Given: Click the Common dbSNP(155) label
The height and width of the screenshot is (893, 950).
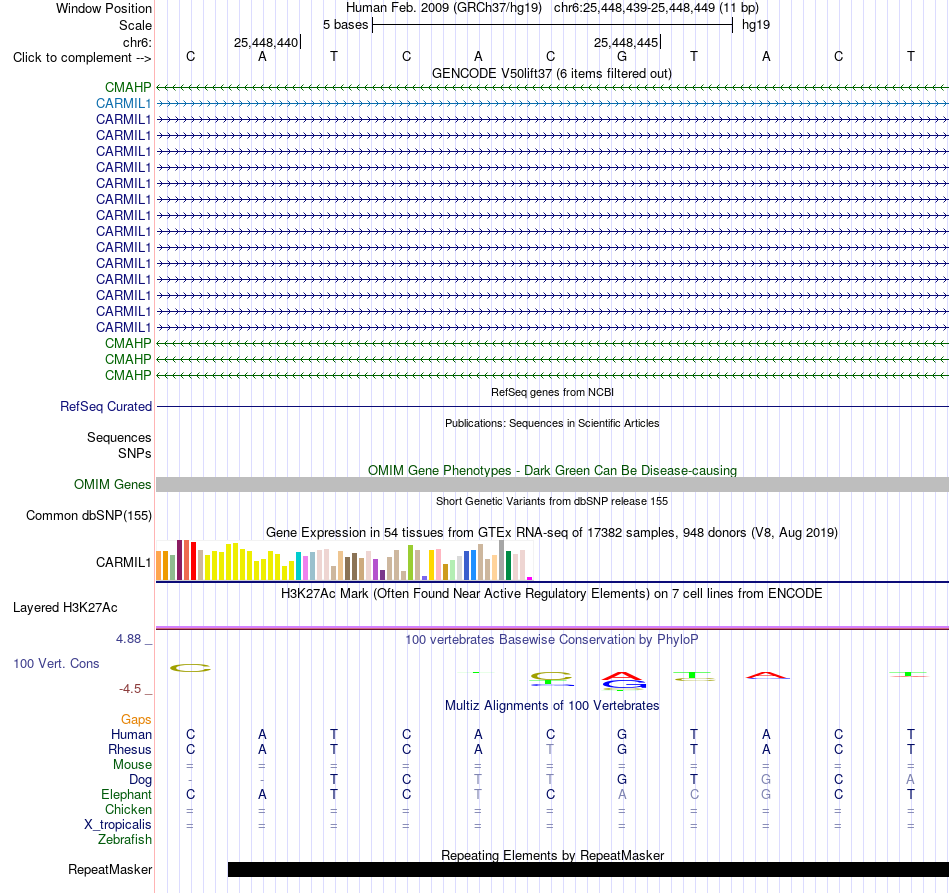Looking at the screenshot, I should point(88,516).
